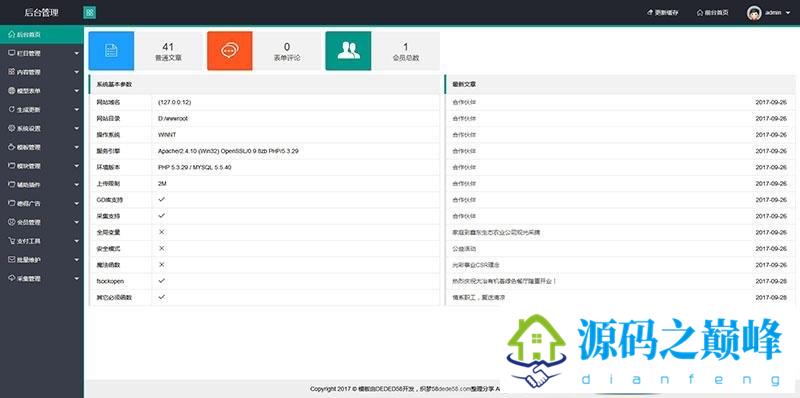Expand the 栏目管理 menu arrow
Viewport: 800px width, 398px height.
tap(77, 53)
